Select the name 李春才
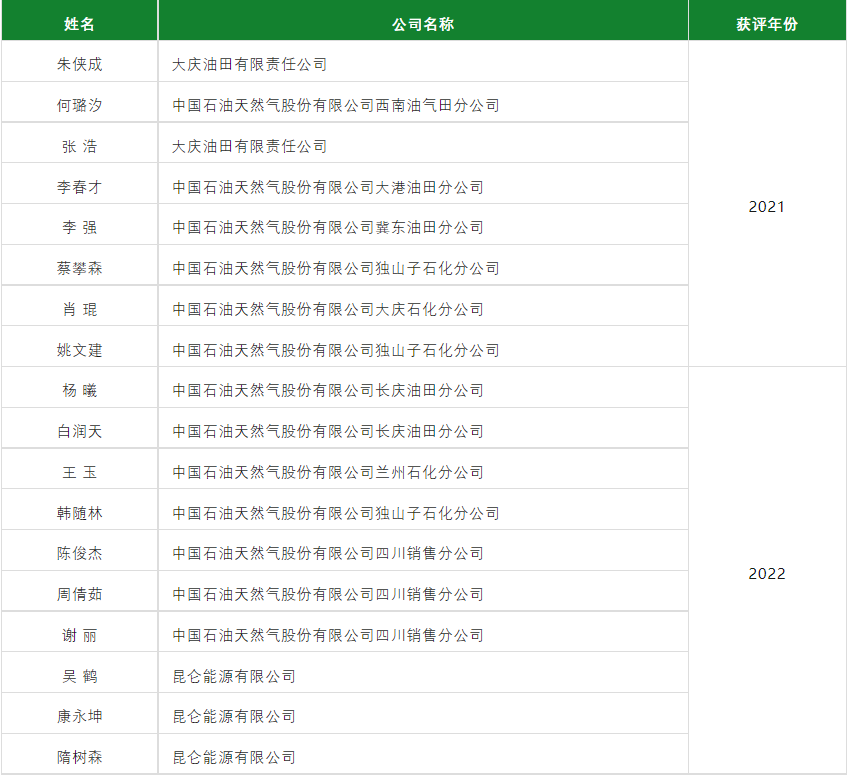 click(x=80, y=187)
